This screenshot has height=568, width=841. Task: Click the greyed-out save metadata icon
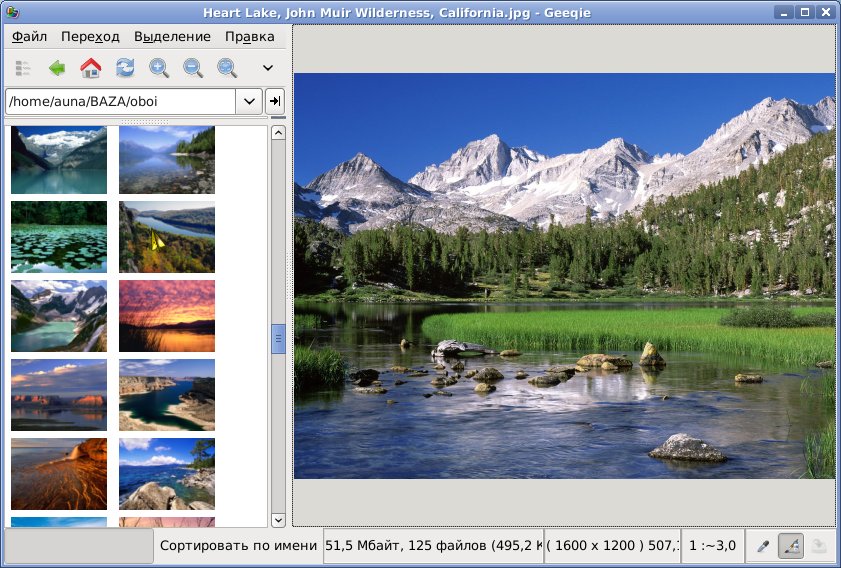pyautogui.click(x=818, y=546)
